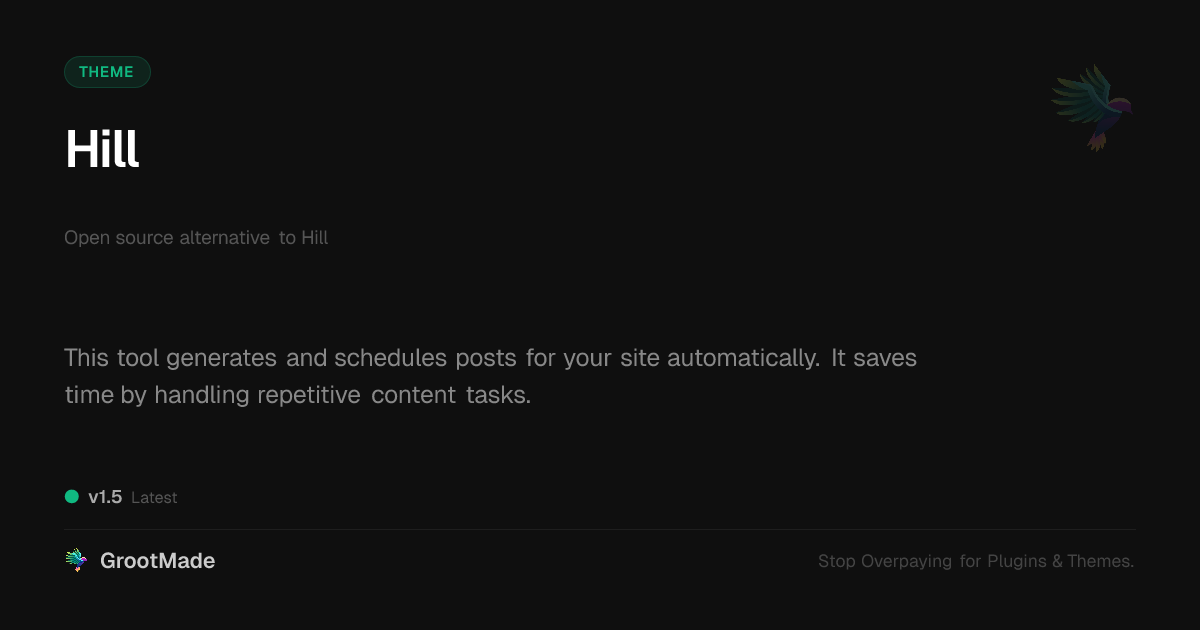Click the description line ending content tasks
The image size is (1200, 630).
298,395
